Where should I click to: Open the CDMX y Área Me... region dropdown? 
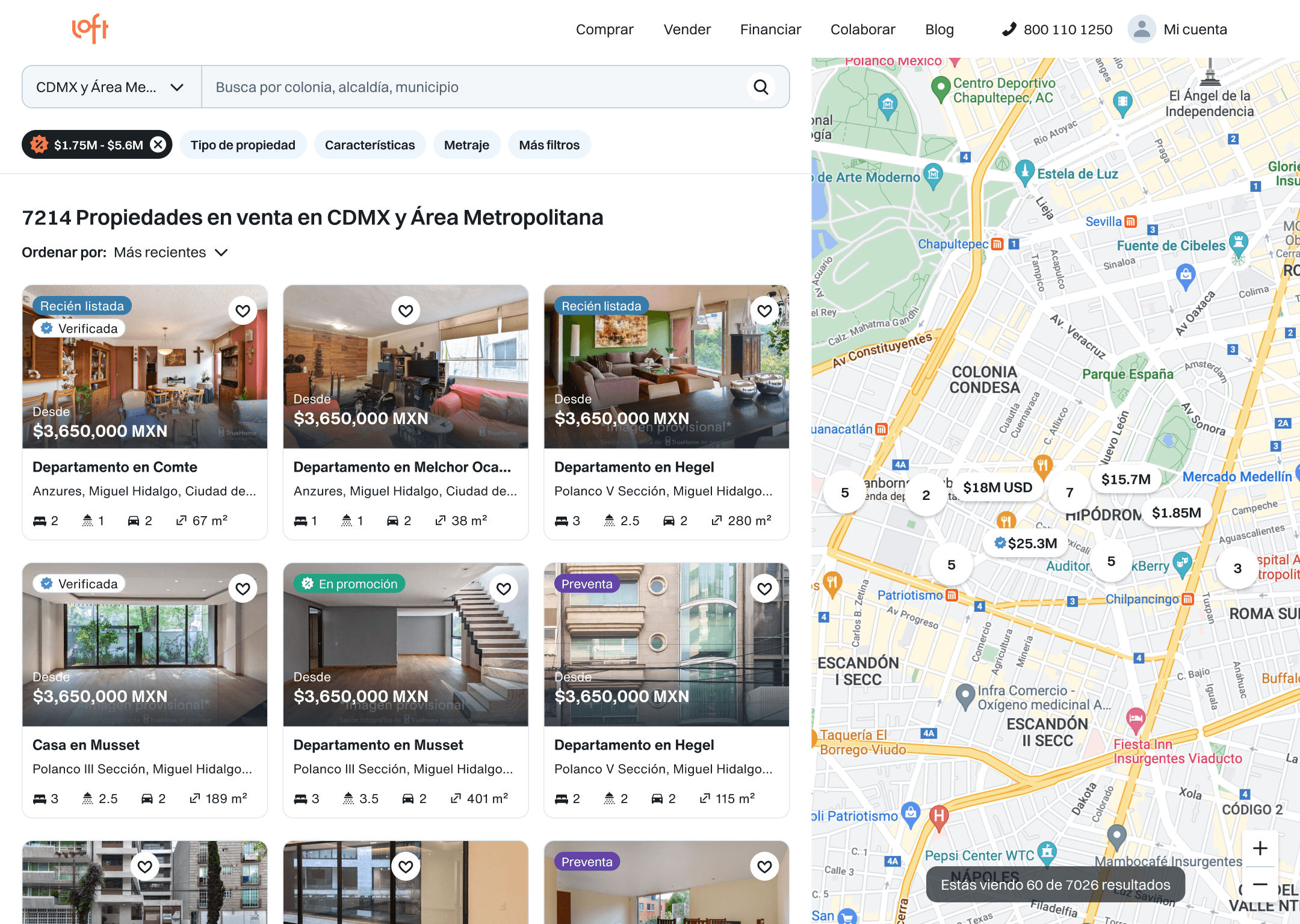click(x=111, y=87)
